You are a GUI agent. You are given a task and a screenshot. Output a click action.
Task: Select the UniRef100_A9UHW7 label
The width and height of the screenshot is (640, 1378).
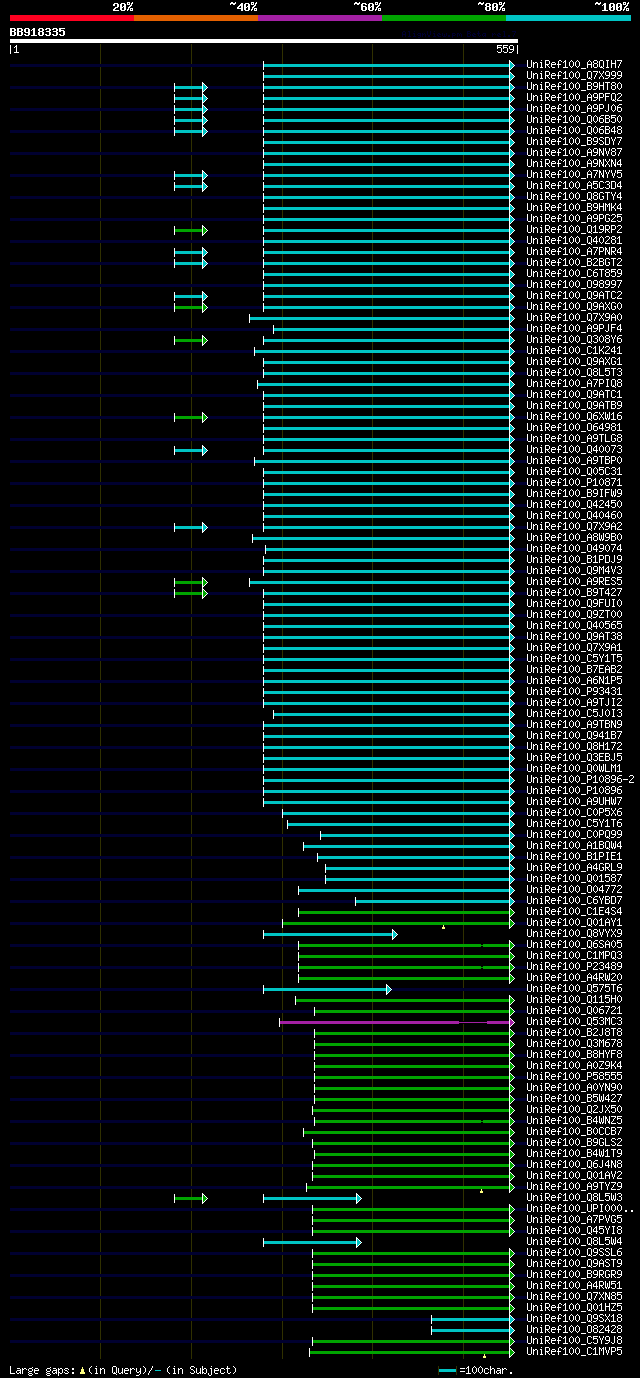pyautogui.click(x=575, y=801)
